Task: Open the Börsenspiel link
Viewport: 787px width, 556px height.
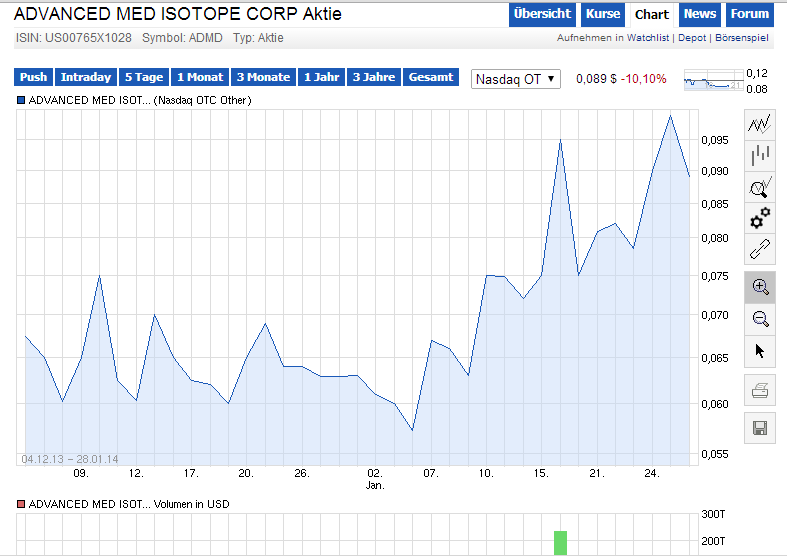Action: point(742,38)
